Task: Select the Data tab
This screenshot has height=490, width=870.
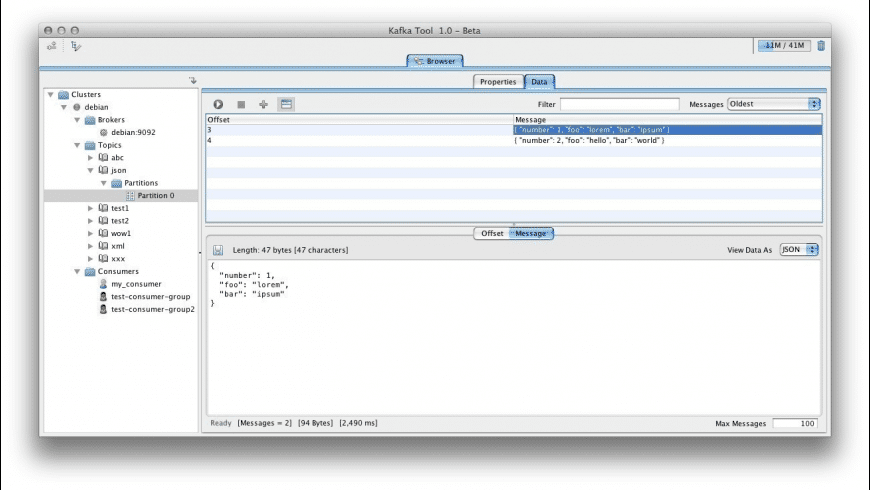Action: pyautogui.click(x=539, y=82)
